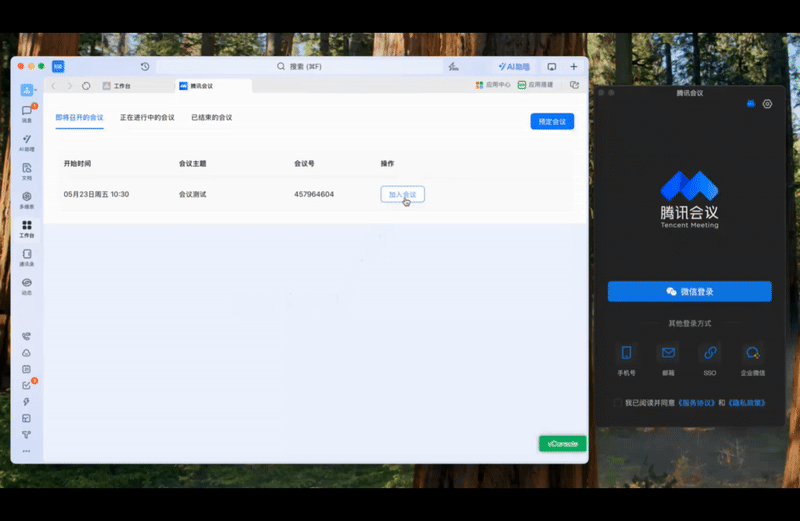800x521 pixels.
Task: Click the meeting subject 会议测试
Action: click(x=192, y=194)
